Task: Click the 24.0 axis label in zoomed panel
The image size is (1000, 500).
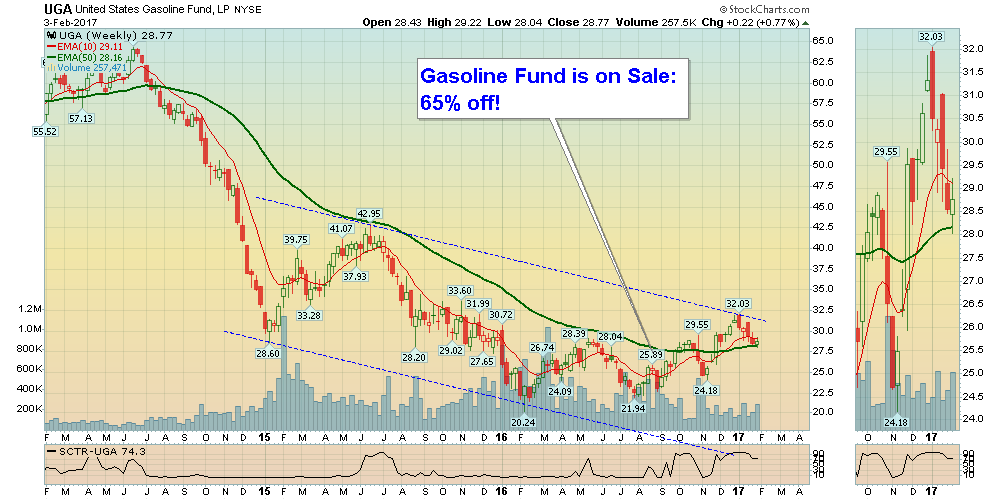Action: click(971, 419)
